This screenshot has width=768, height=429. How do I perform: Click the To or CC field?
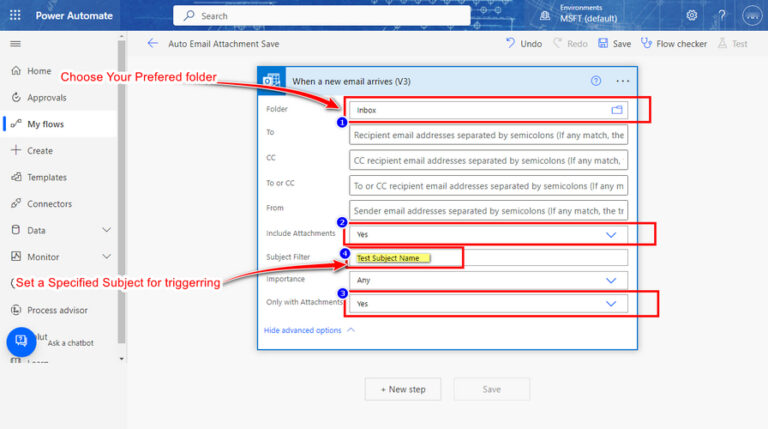coord(488,186)
